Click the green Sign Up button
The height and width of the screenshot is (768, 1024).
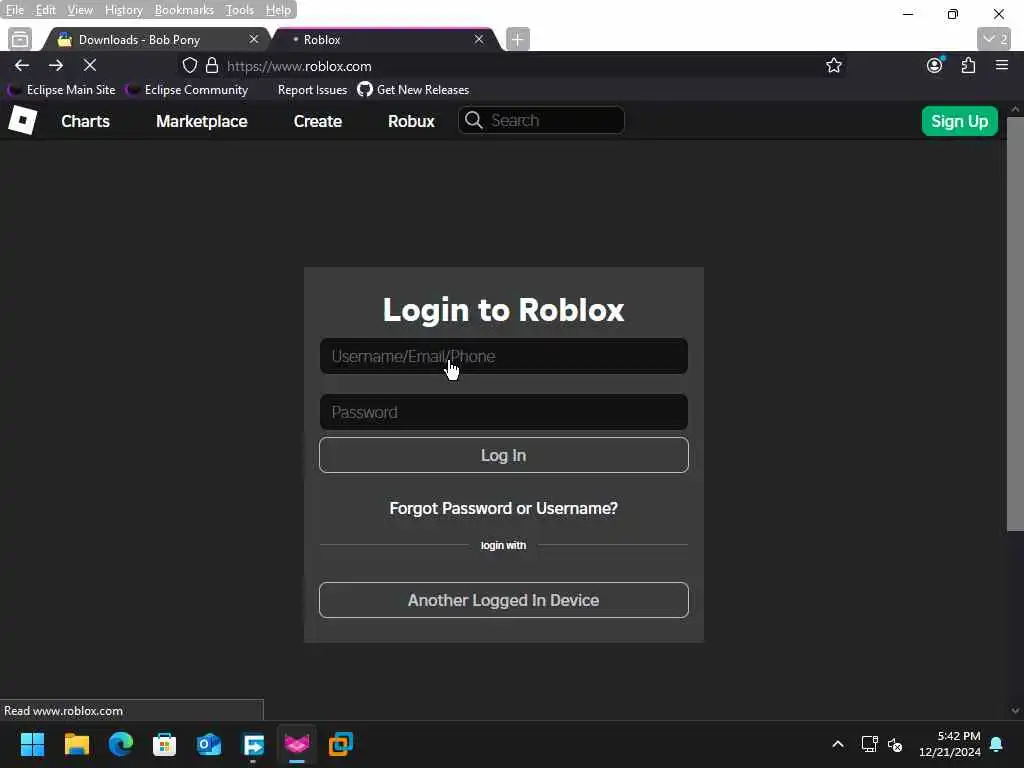point(959,121)
